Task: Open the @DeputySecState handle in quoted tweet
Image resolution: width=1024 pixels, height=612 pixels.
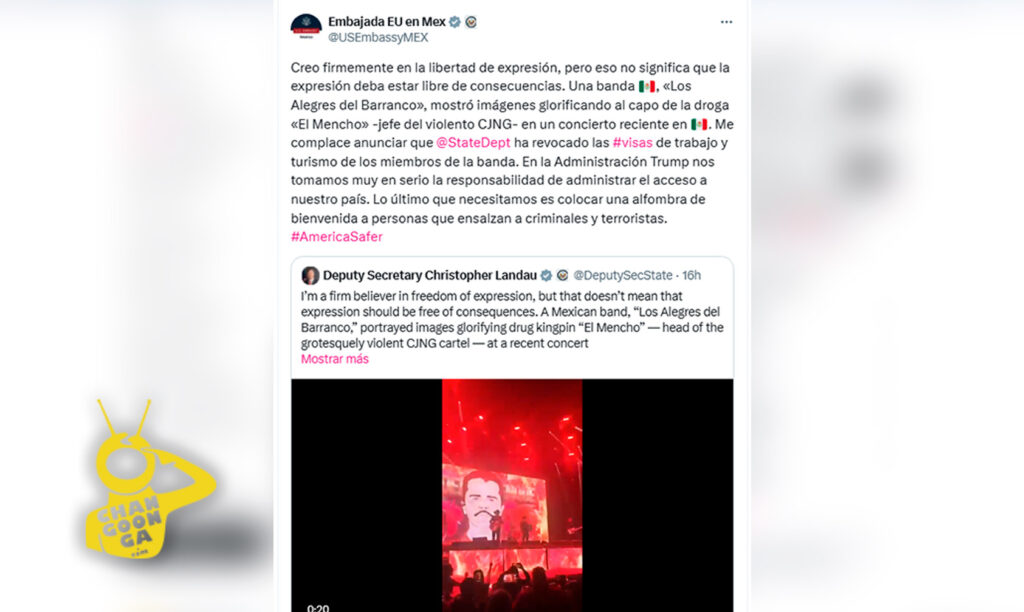Action: coord(622,276)
